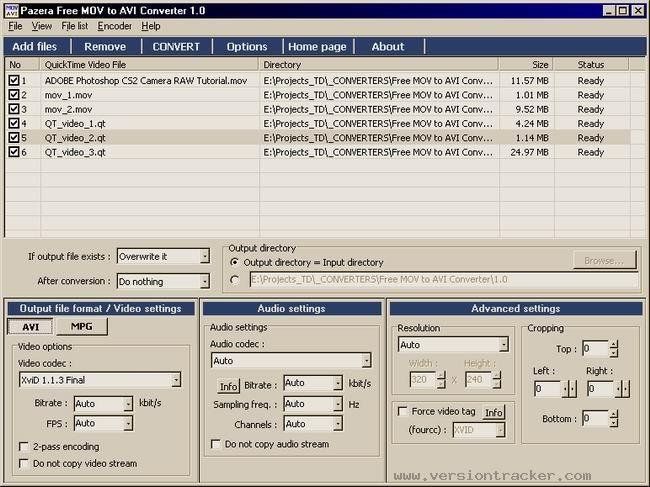Select the QT_video_3.qt file row
Image resolution: width=650 pixels, height=487 pixels.
coord(318,152)
